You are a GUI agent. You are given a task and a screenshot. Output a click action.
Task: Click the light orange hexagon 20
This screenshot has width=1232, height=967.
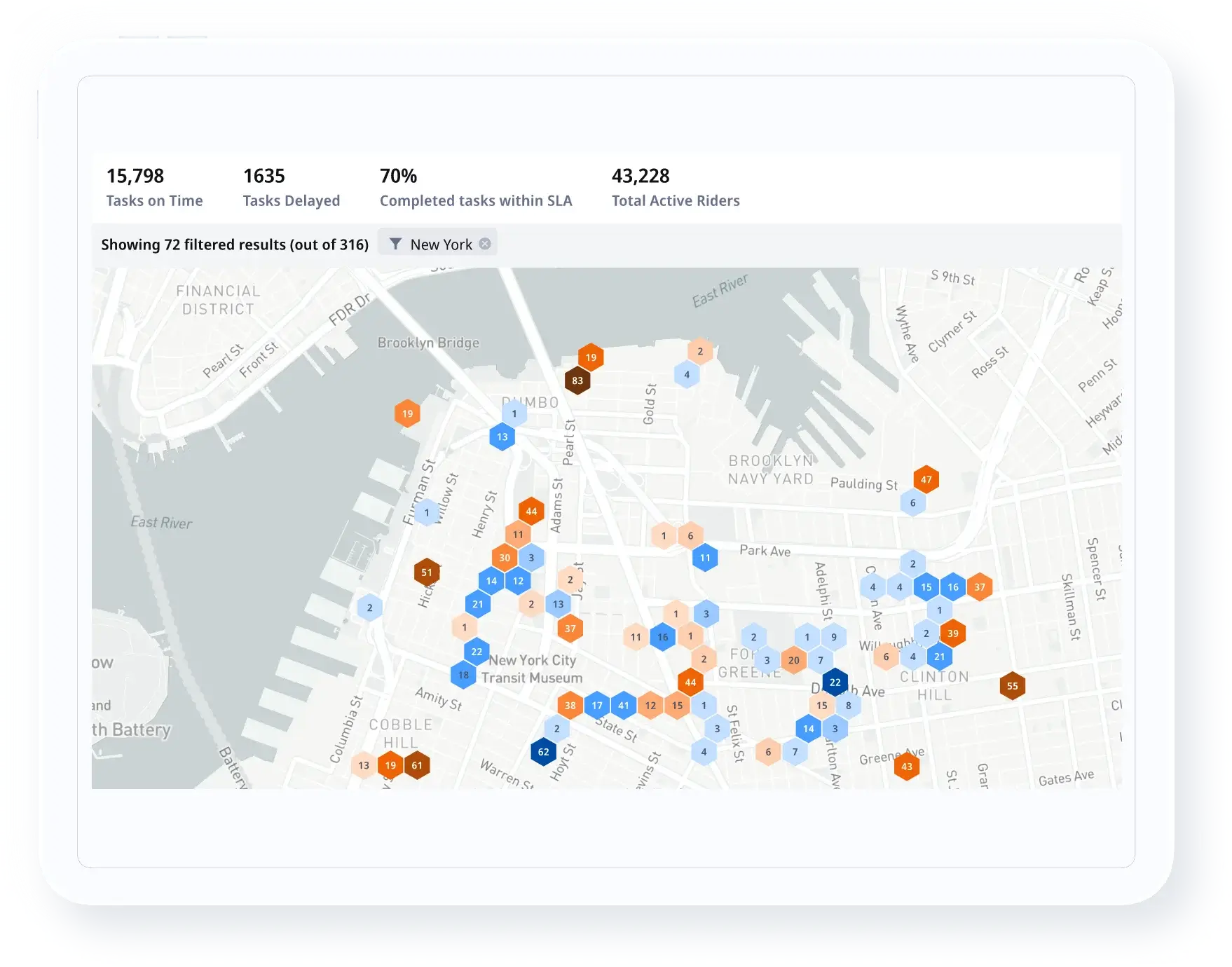[793, 660]
